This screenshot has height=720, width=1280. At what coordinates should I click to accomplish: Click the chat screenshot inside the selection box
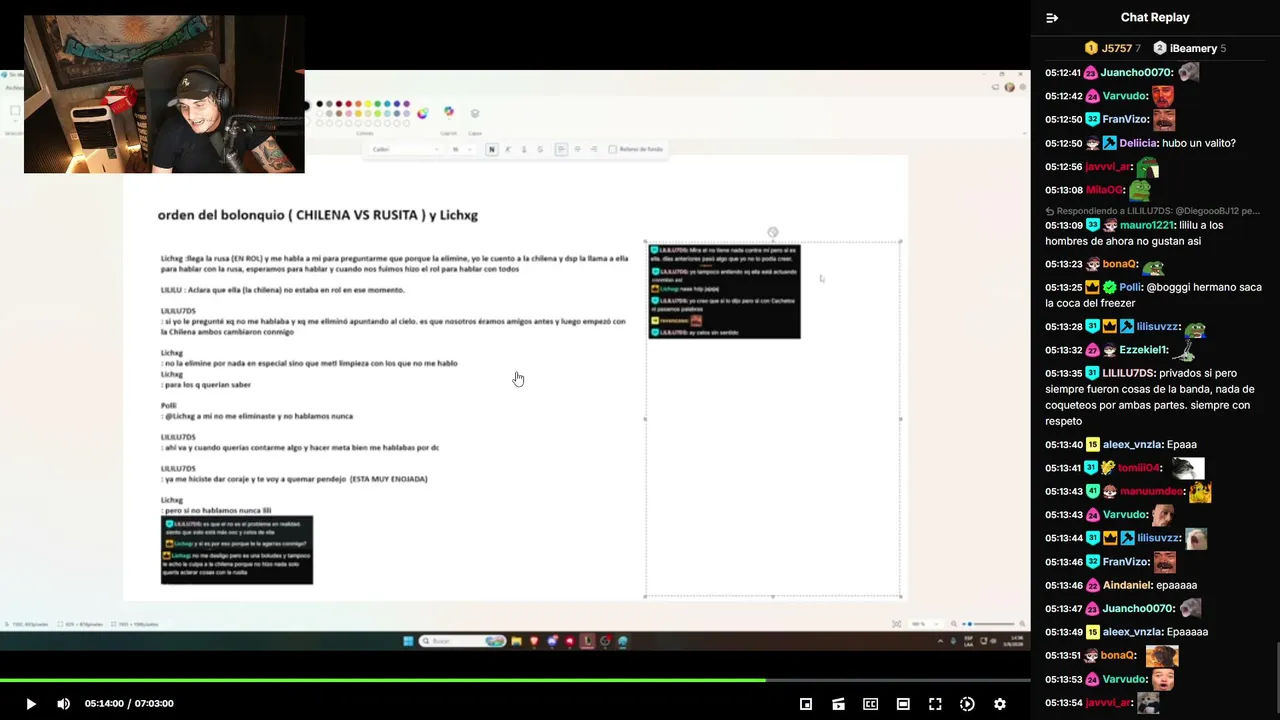(724, 291)
